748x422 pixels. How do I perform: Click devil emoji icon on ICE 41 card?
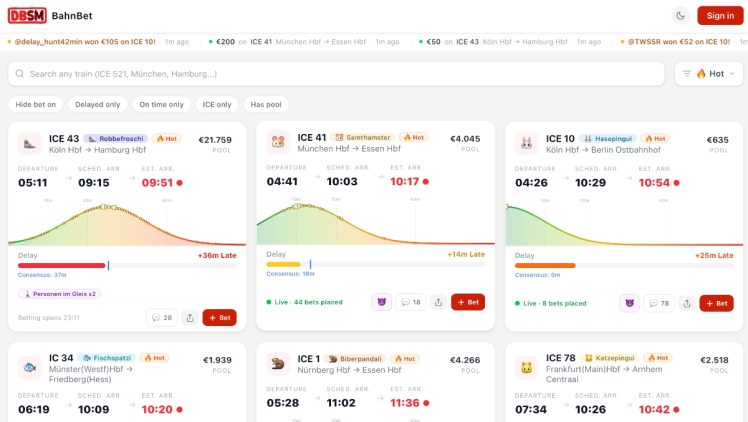click(x=381, y=302)
